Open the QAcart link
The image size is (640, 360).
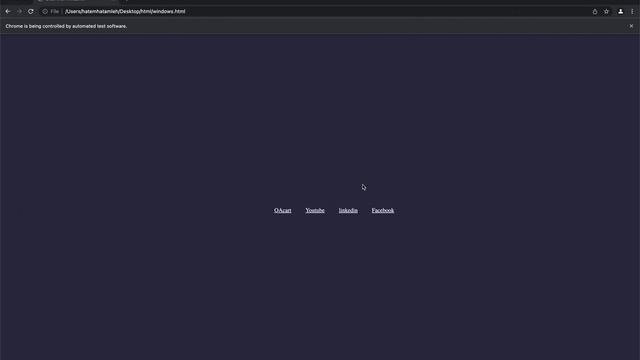click(282, 210)
